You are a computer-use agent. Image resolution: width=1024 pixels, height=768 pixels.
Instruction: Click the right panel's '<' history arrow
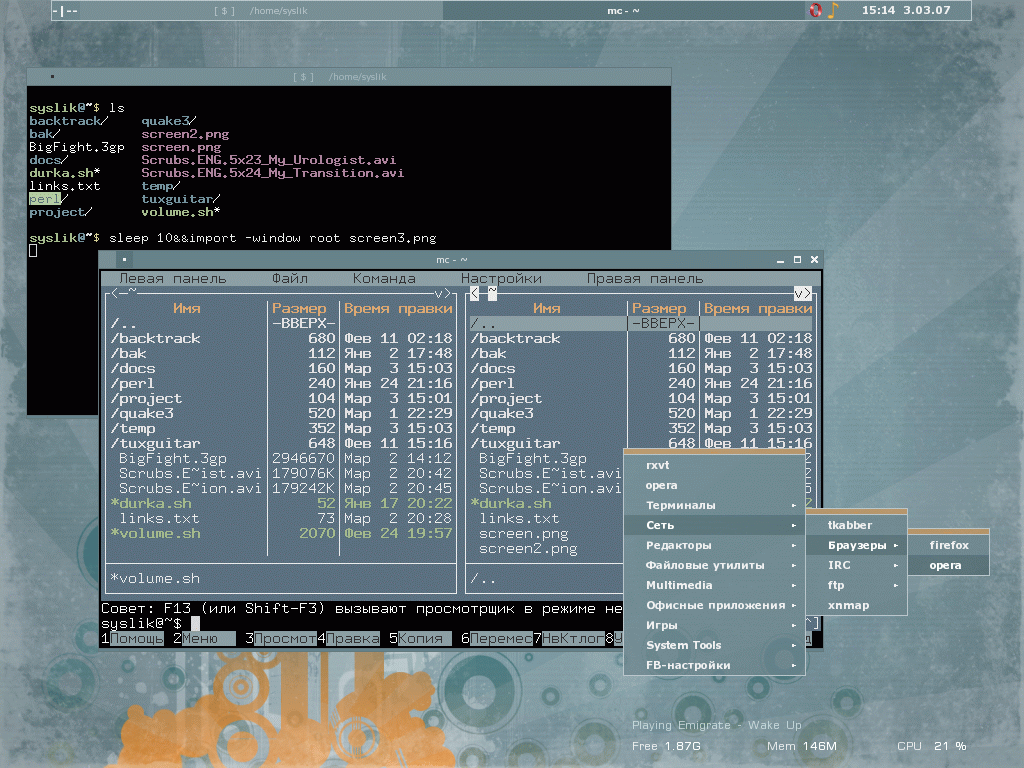pyautogui.click(x=475, y=293)
